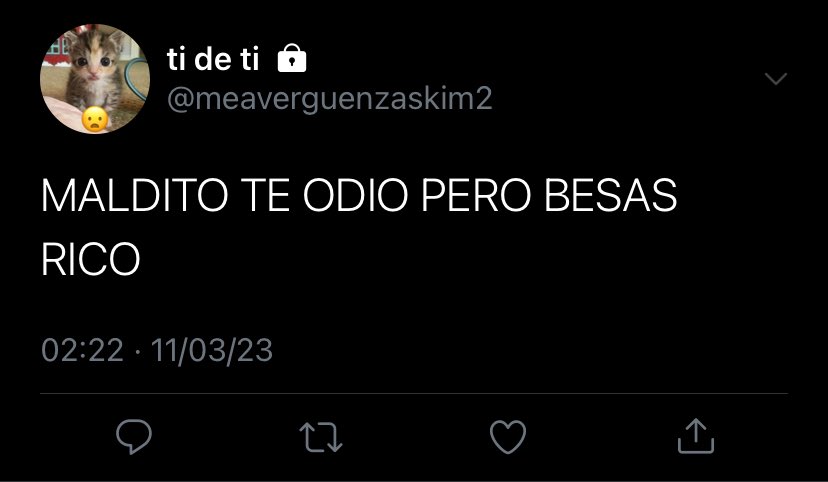Click the word ODIO in the tweet
The width and height of the screenshot is (828, 482).
pos(355,195)
